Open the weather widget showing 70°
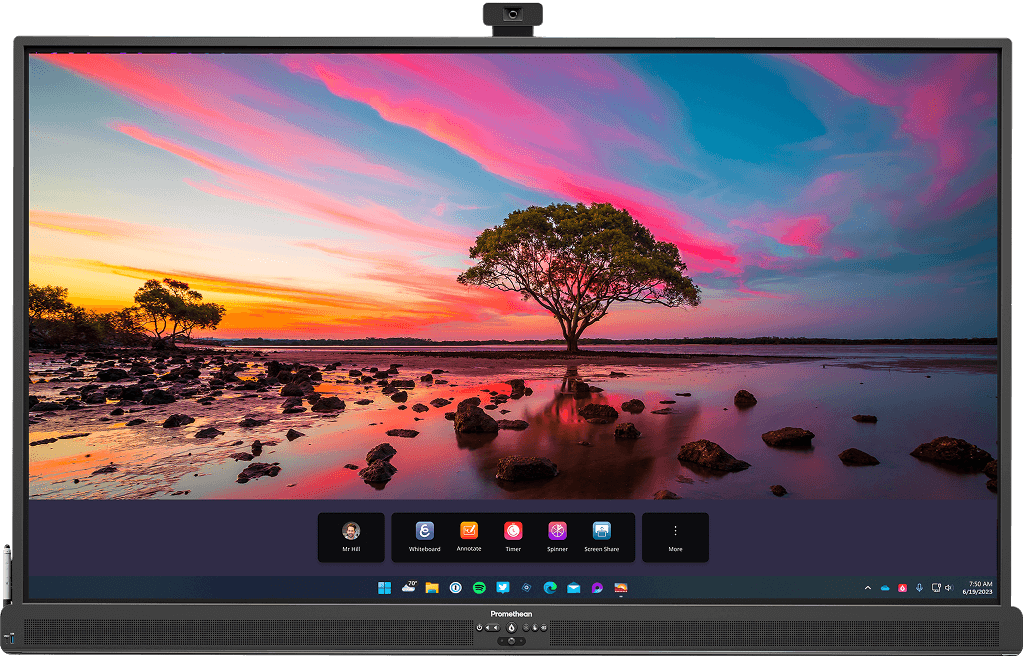 tap(409, 587)
